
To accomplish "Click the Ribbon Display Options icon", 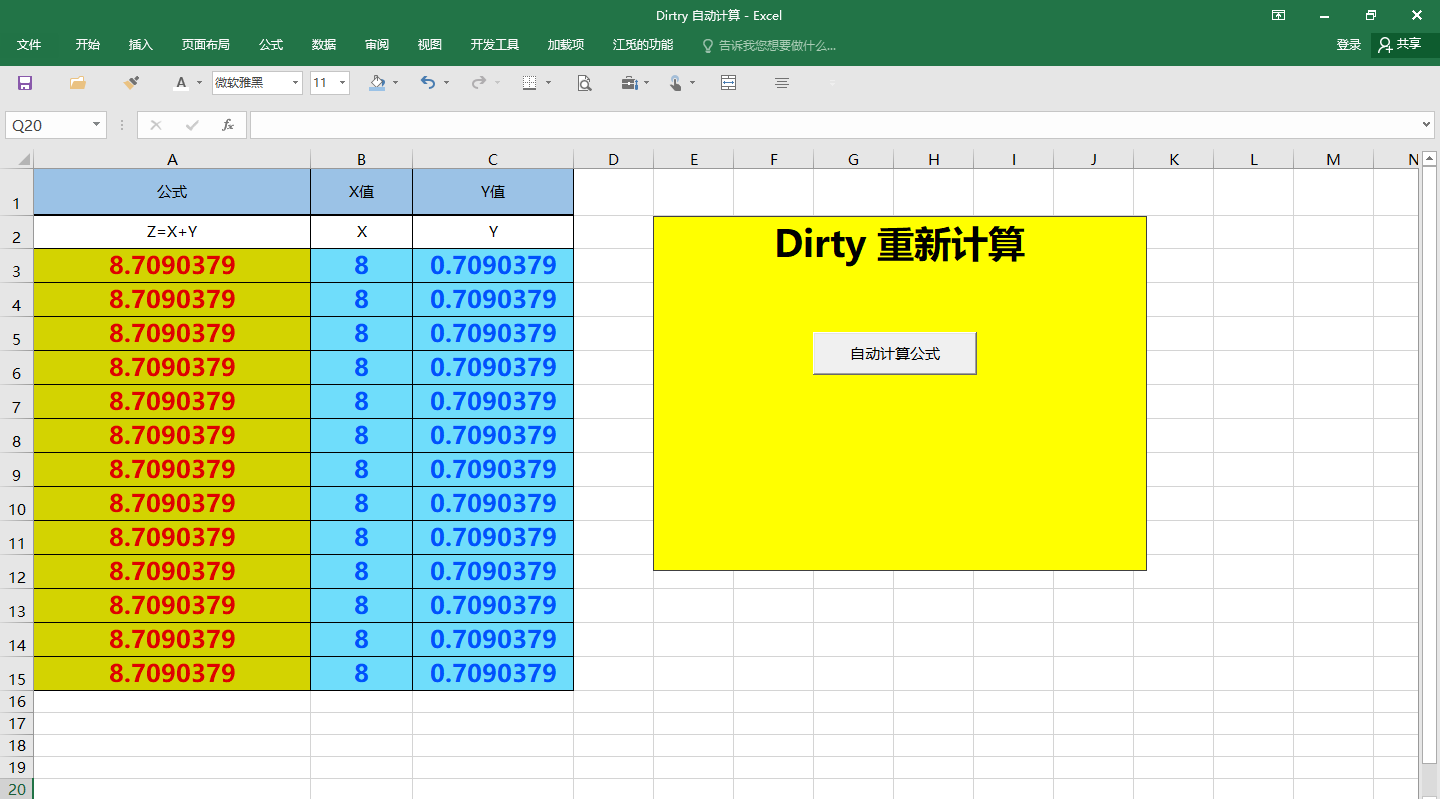I will (1278, 15).
